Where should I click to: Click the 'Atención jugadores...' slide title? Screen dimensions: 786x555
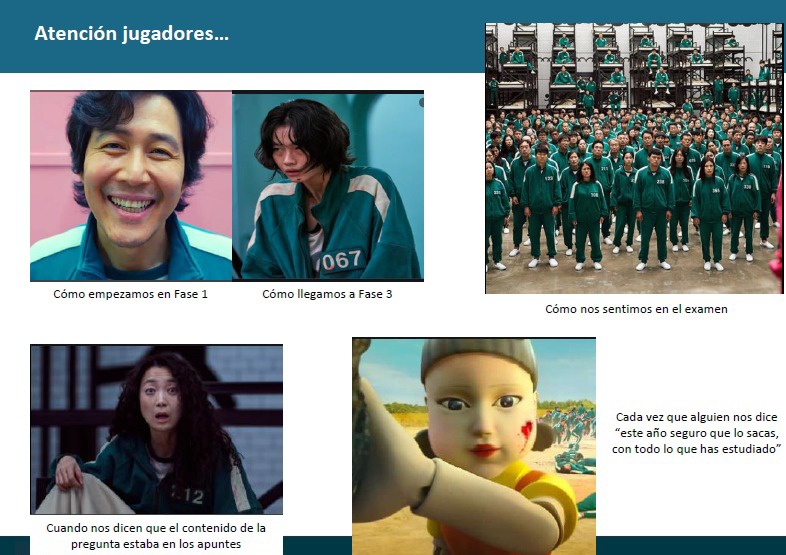pos(131,34)
